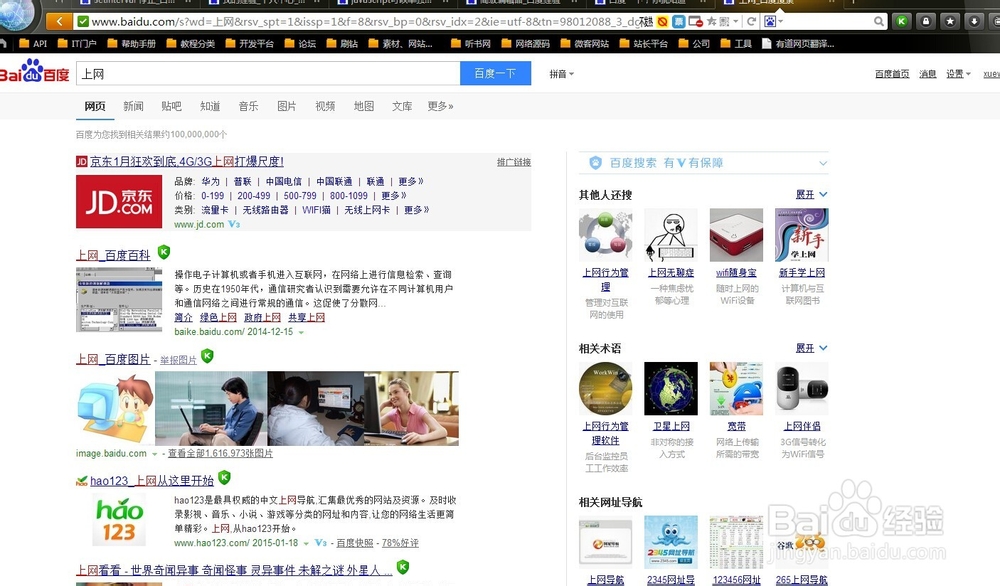
Task: Open the dropdown arrow after image.baidu.com
Action: tap(154, 454)
